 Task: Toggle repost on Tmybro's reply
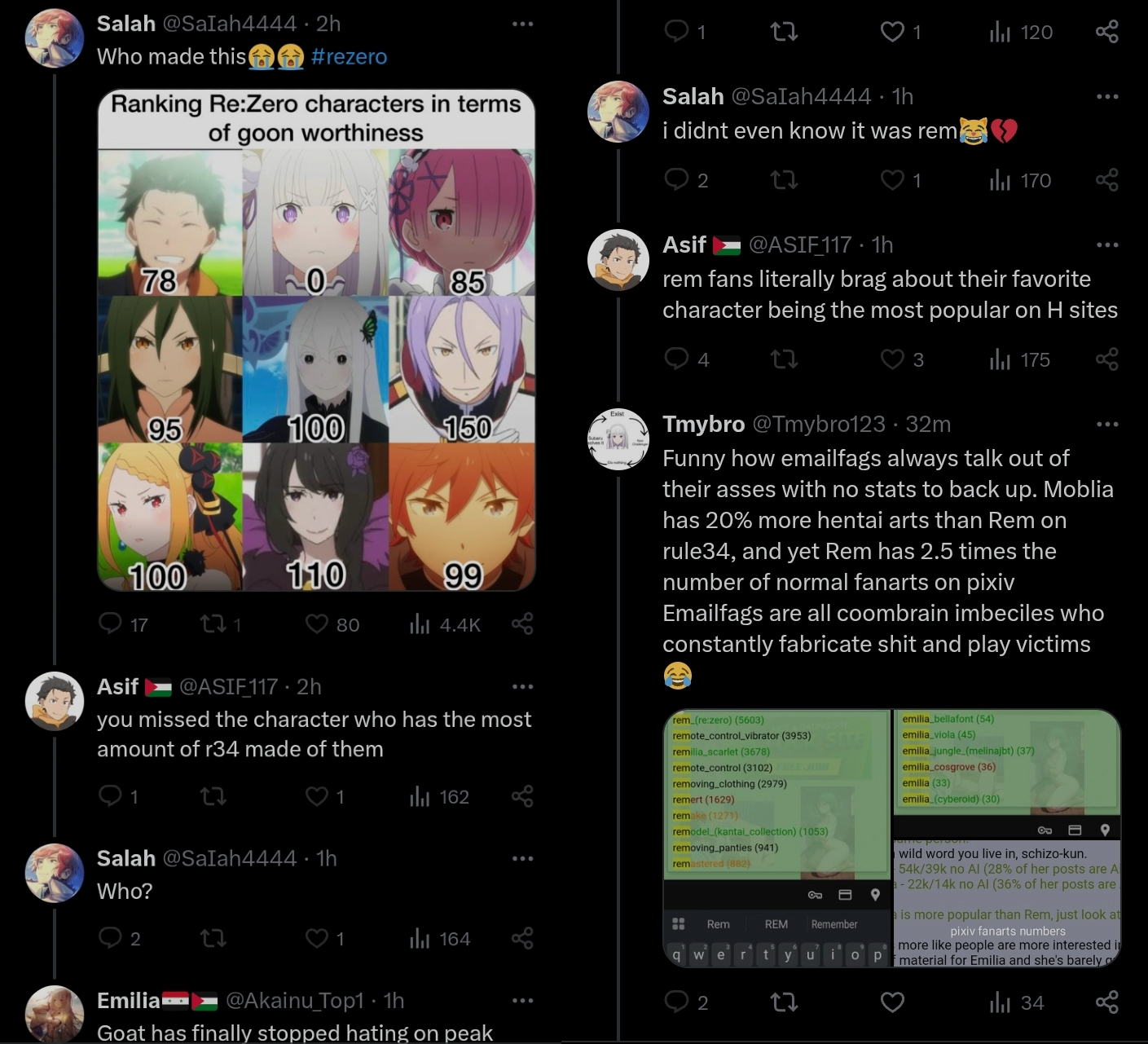pyautogui.click(x=784, y=1002)
